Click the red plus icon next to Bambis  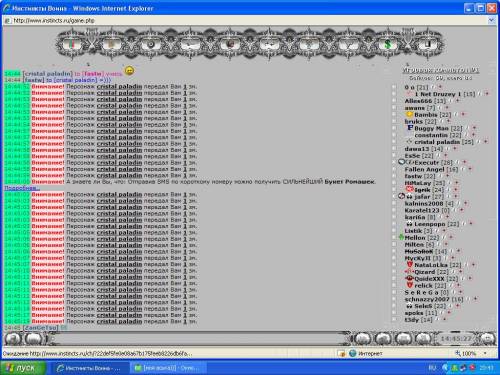pos(463,115)
